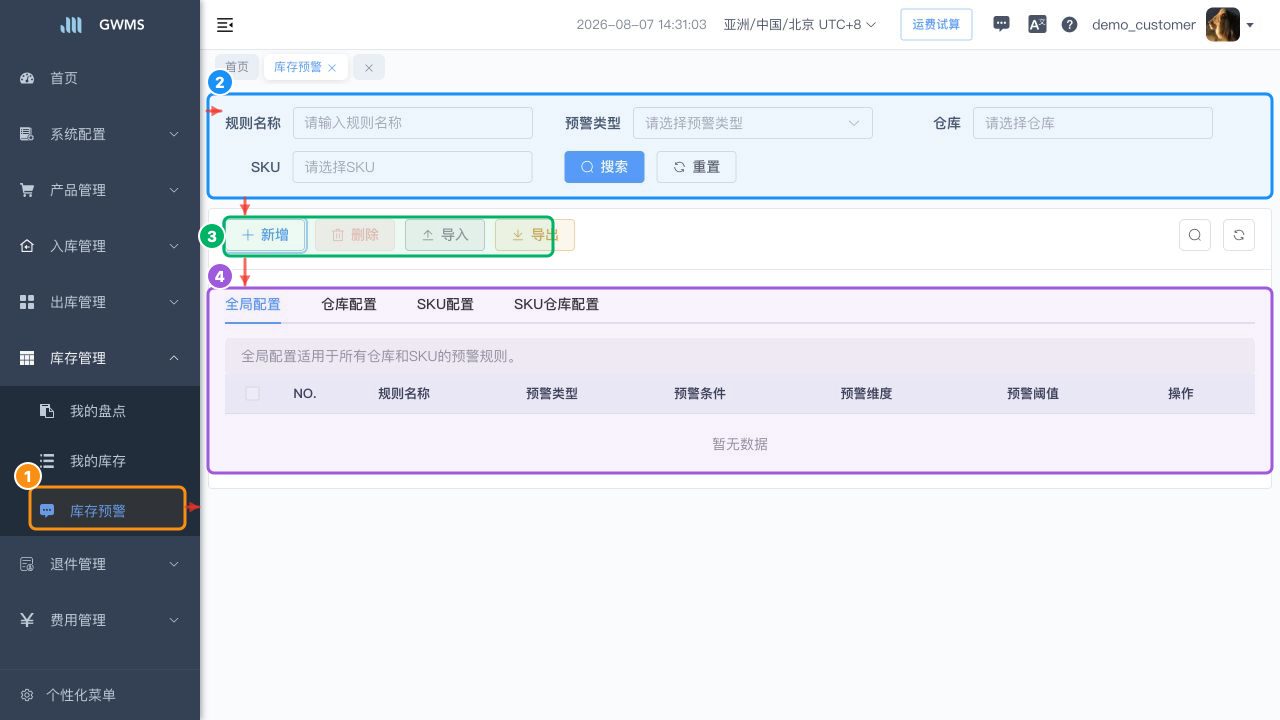Click the 预警维度 column header
The height and width of the screenshot is (720, 1280).
(866, 393)
